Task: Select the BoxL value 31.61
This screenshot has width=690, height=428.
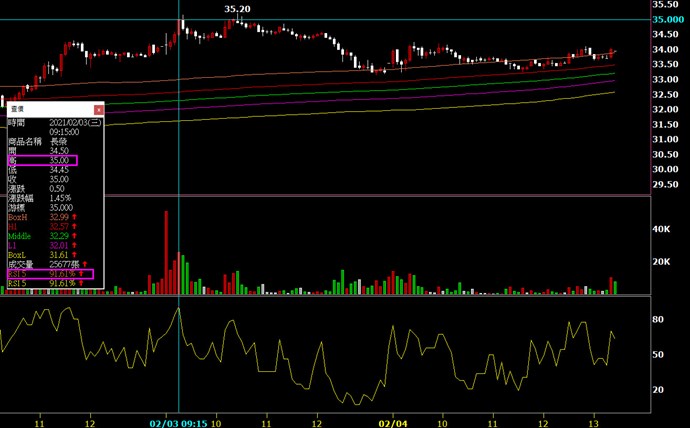Action: point(59,255)
